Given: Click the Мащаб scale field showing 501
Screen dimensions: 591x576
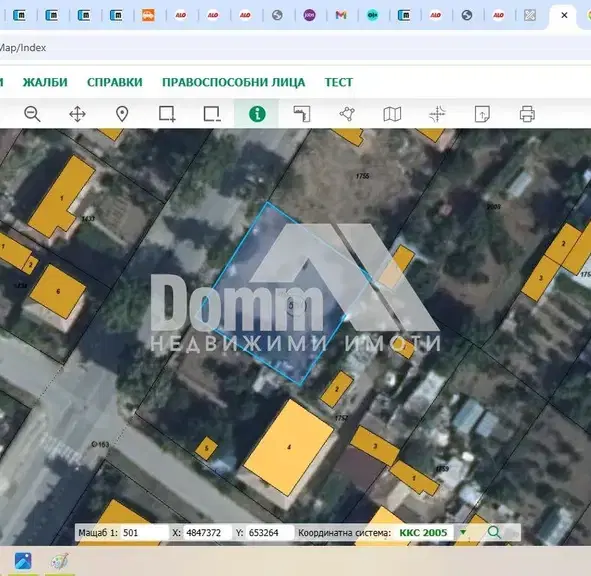Looking at the screenshot, I should click(144, 533).
